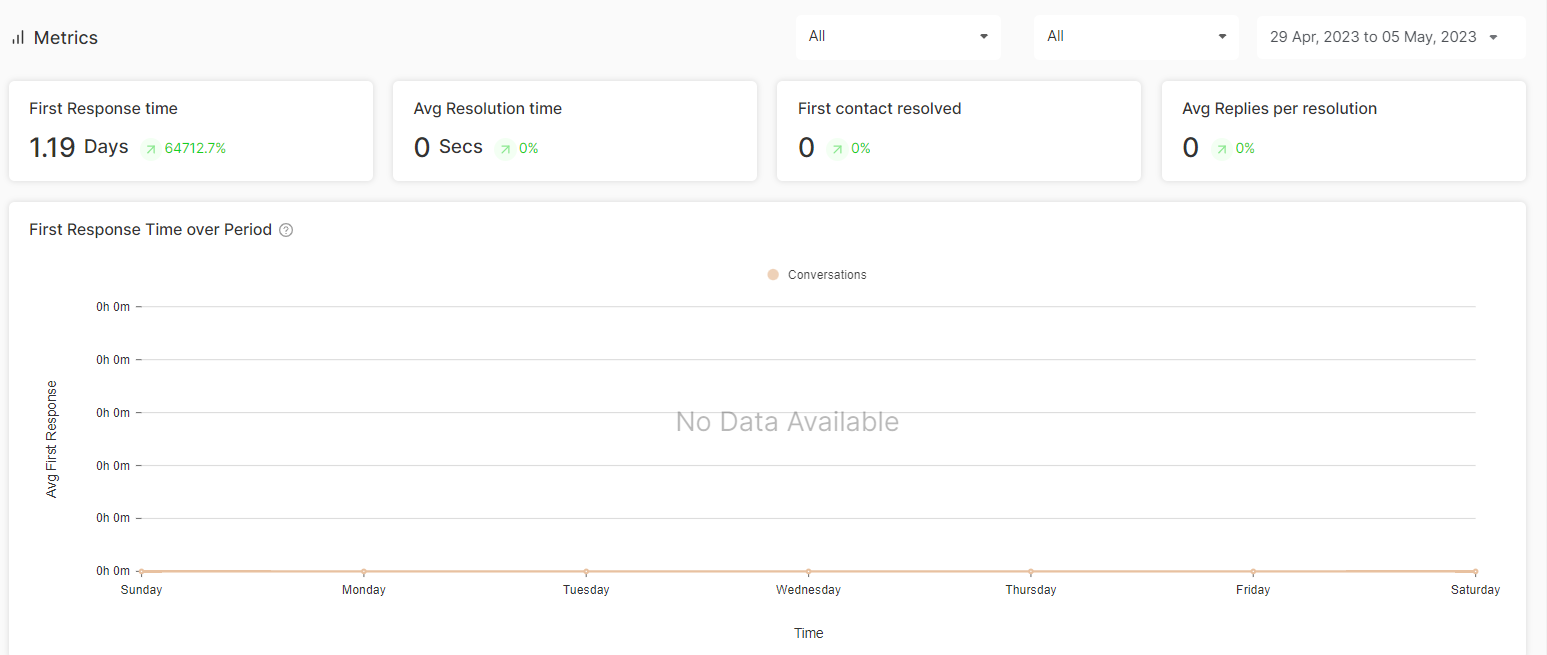Select the Avg Resolution time card
The height and width of the screenshot is (655, 1547).
575,131
